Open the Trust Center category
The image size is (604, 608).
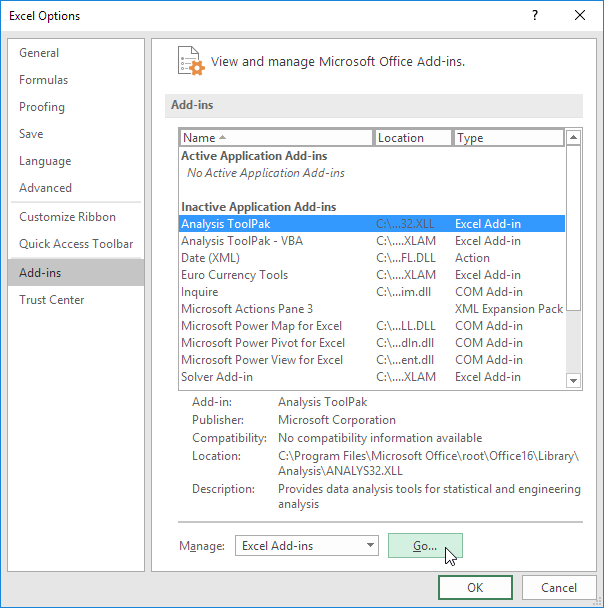point(76,300)
